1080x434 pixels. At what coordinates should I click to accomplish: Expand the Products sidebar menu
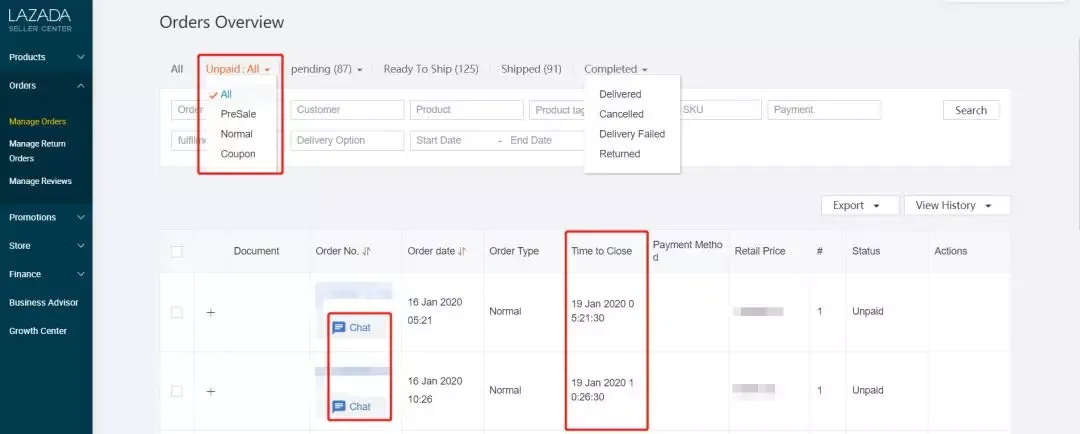coord(46,57)
